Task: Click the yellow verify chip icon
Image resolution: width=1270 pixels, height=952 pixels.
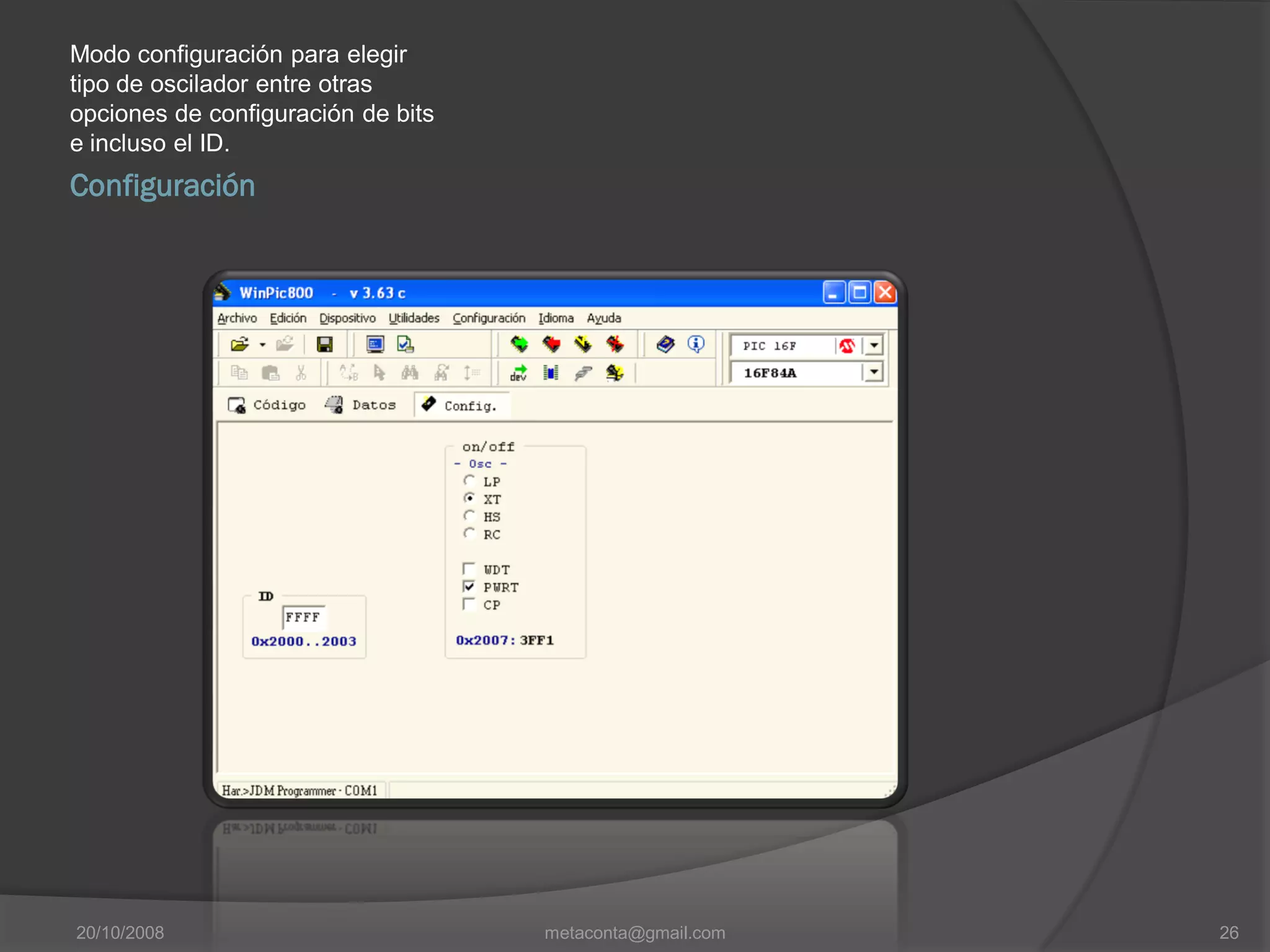Action: pos(583,344)
